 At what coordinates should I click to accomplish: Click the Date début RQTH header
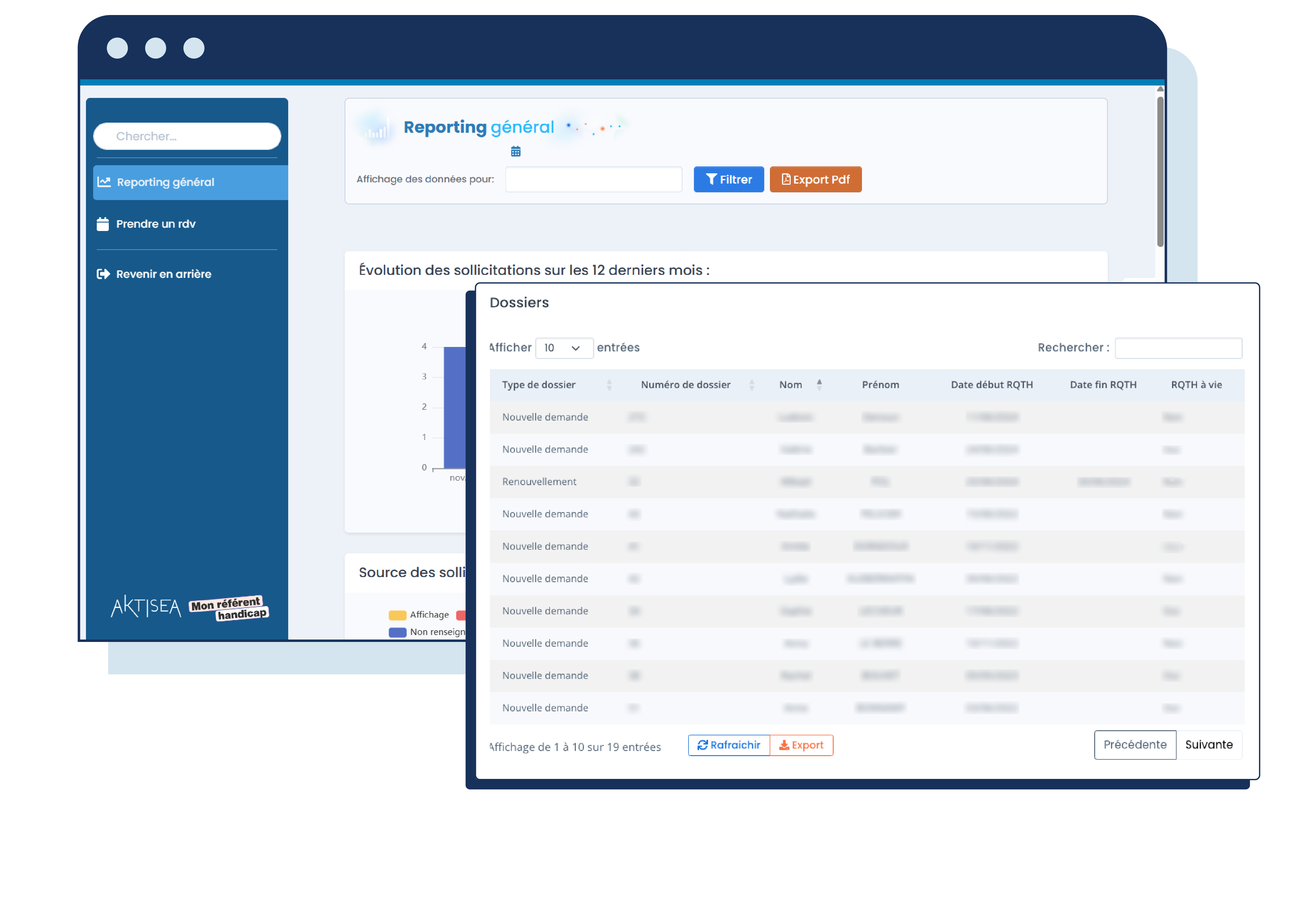[992, 385]
